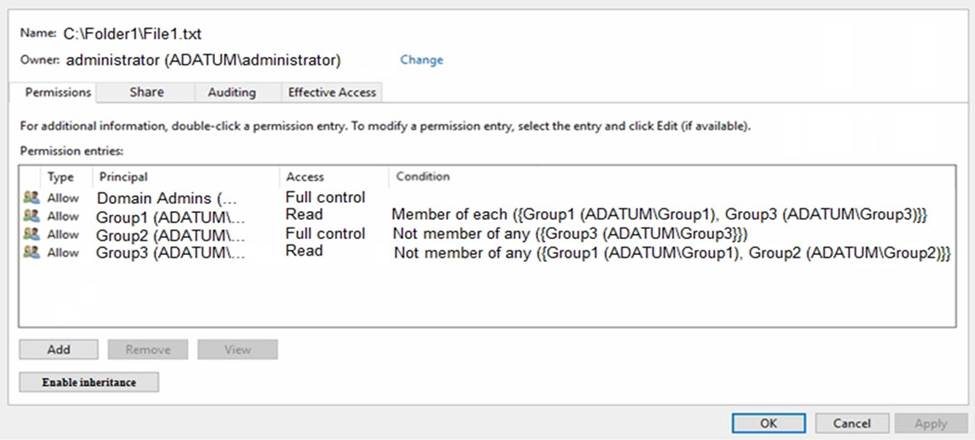Click the Condition column header

(x=423, y=177)
